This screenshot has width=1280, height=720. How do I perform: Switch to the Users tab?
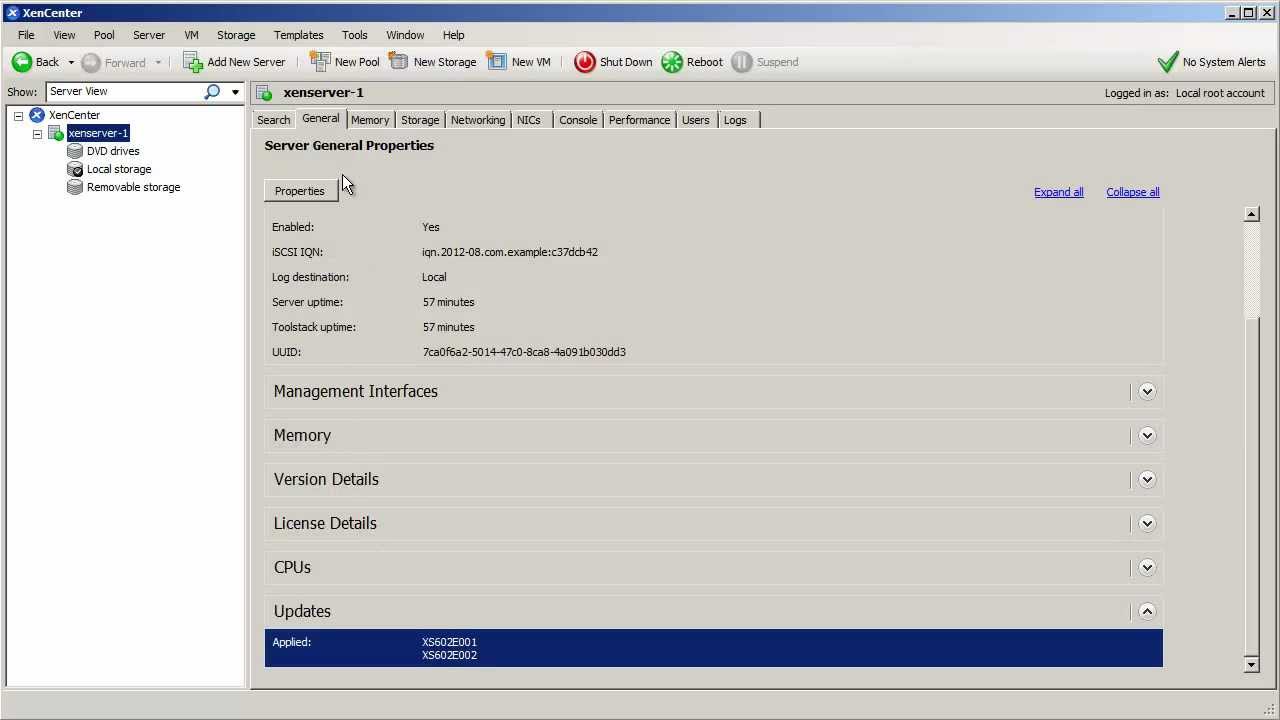pyautogui.click(x=695, y=120)
